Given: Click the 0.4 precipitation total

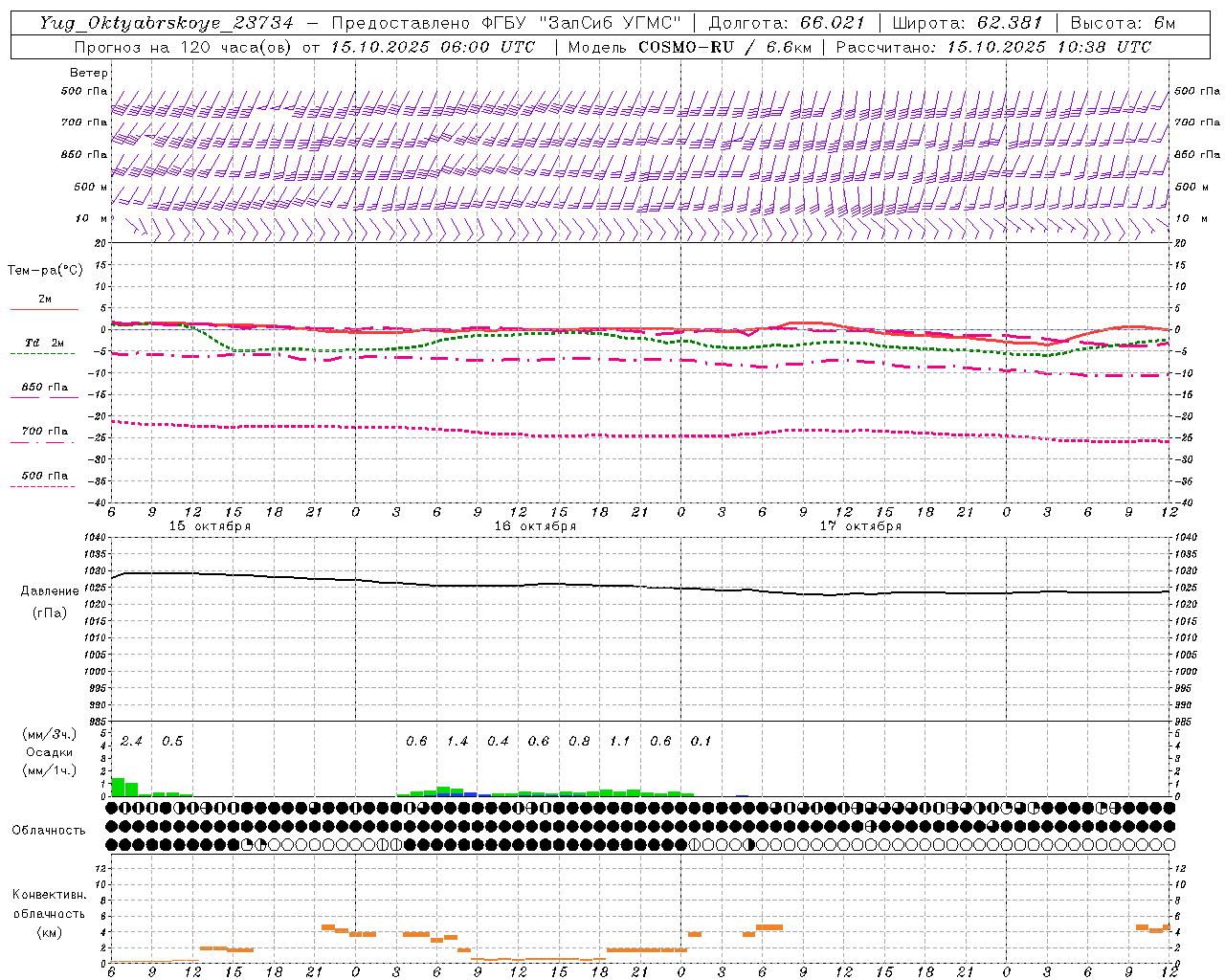Looking at the screenshot, I should click(498, 742).
